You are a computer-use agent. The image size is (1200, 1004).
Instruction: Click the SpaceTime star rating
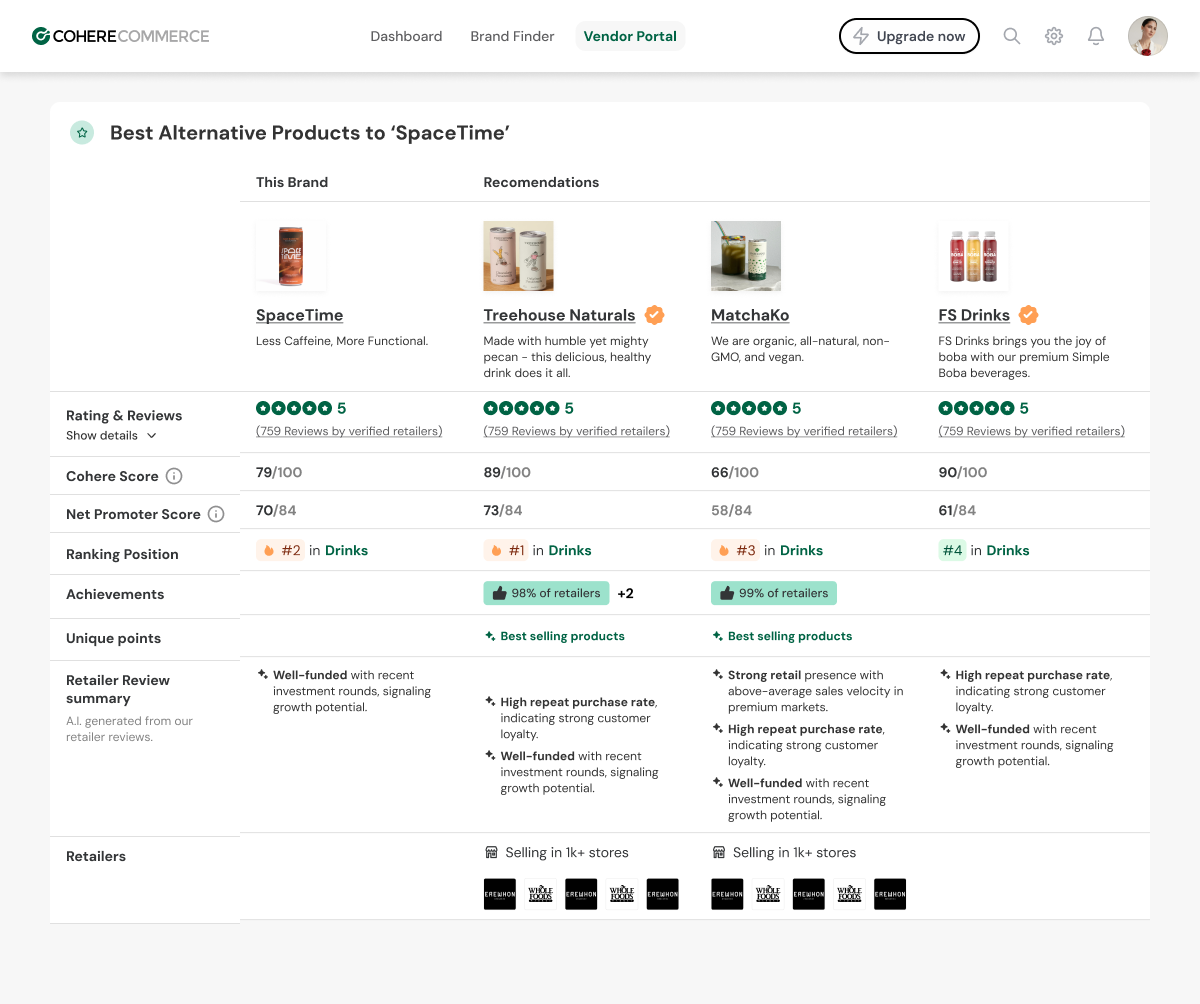(x=294, y=408)
